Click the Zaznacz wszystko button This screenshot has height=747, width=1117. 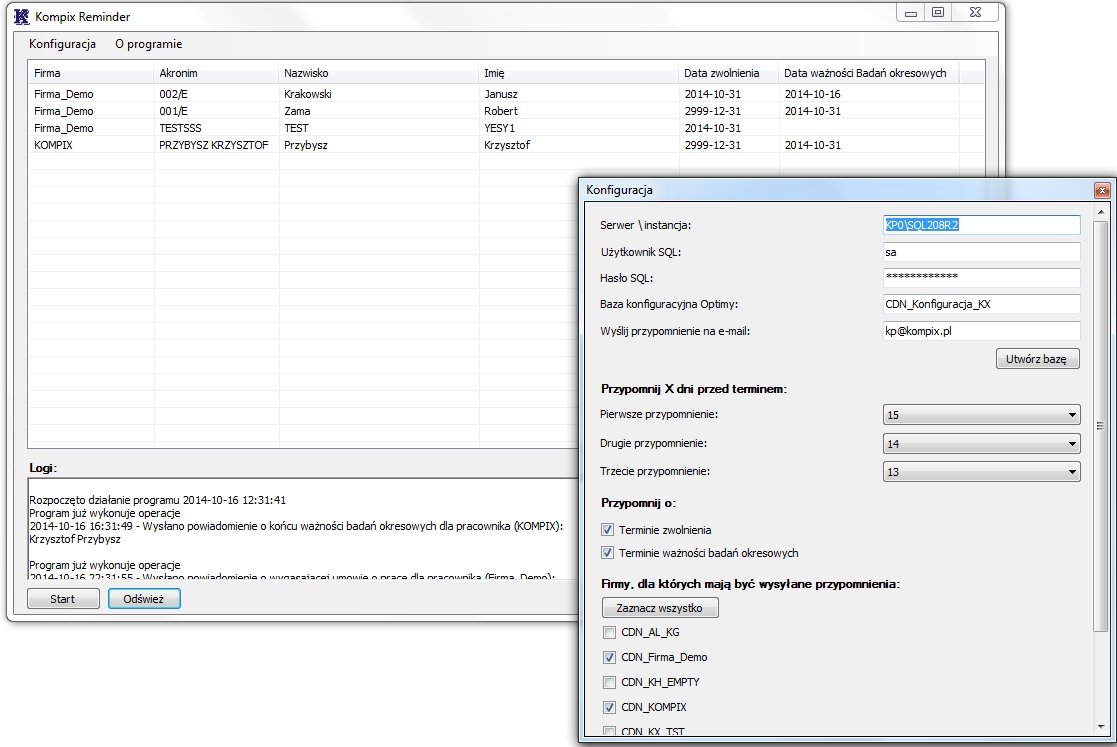point(660,607)
